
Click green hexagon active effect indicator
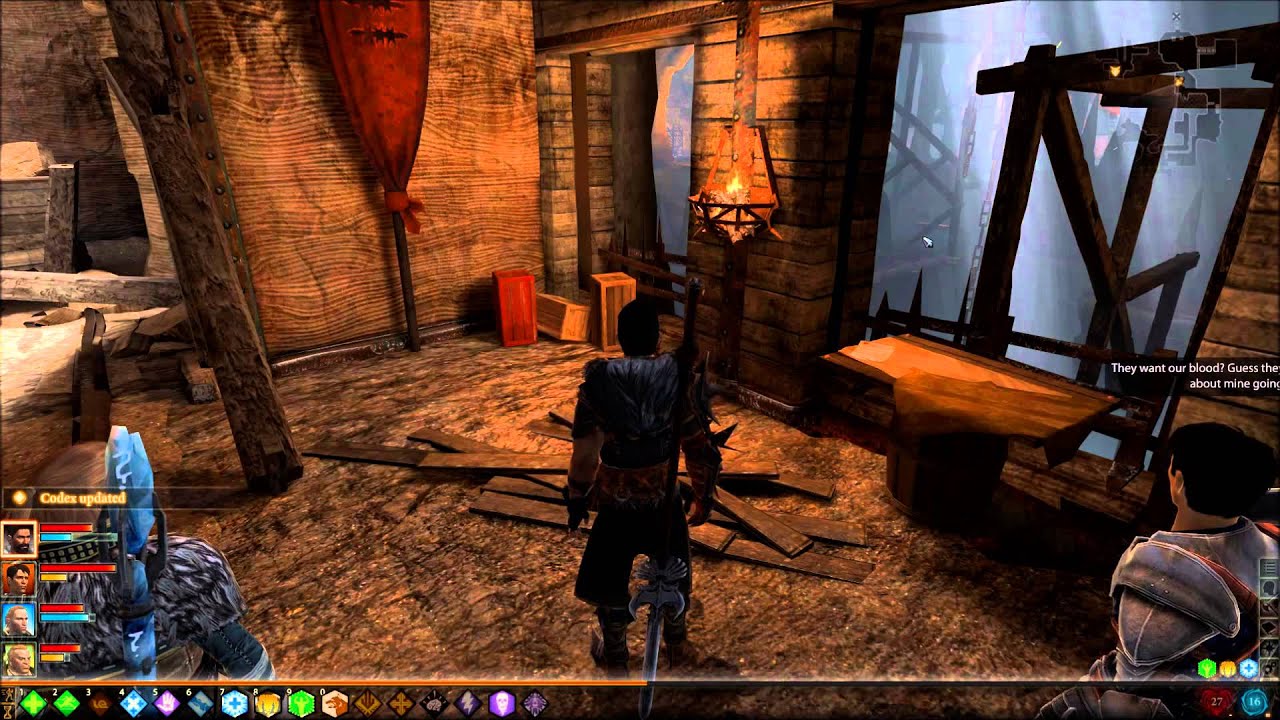[x=1207, y=669]
